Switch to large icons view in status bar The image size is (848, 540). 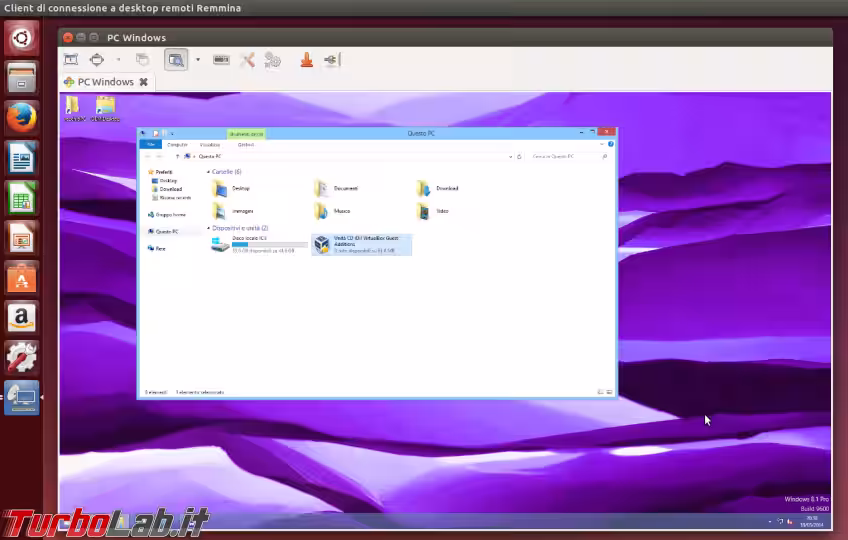pyautogui.click(x=610, y=392)
